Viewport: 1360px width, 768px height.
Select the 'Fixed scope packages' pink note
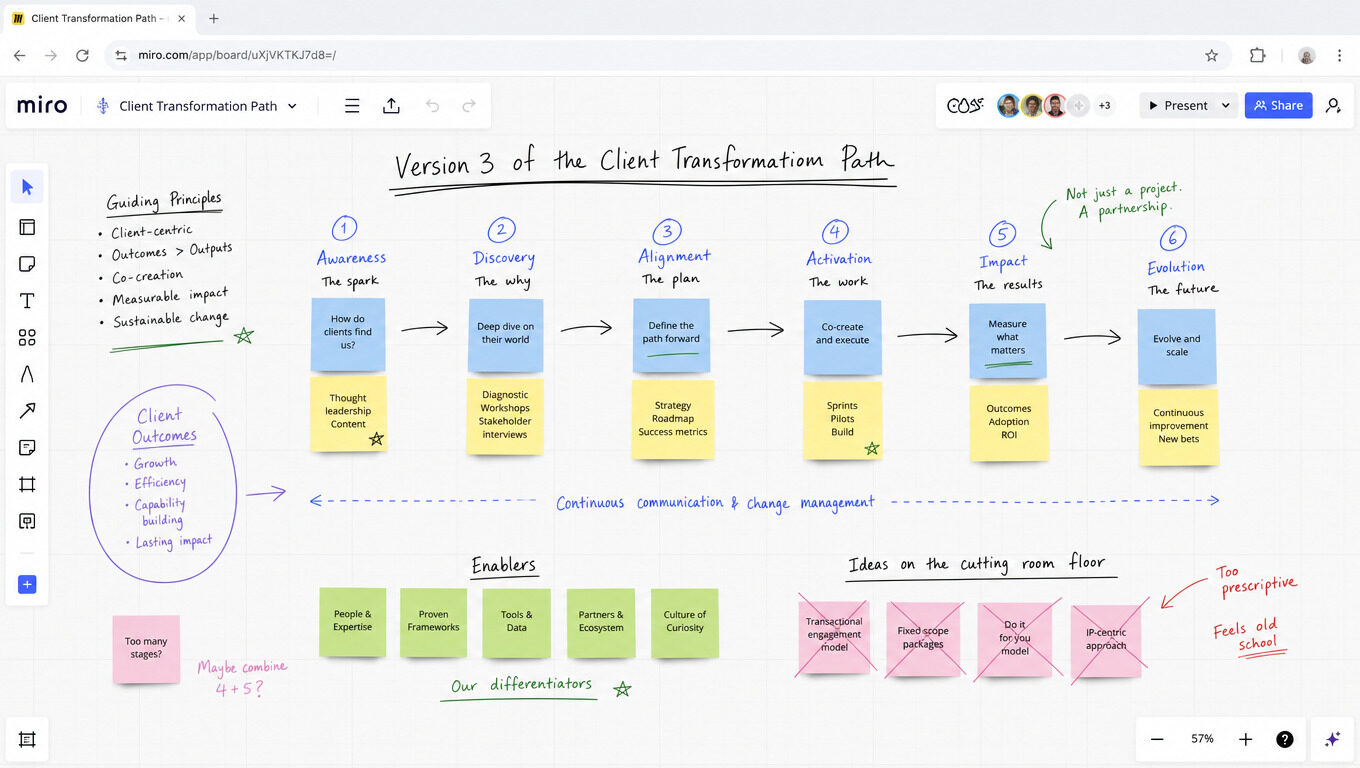923,638
